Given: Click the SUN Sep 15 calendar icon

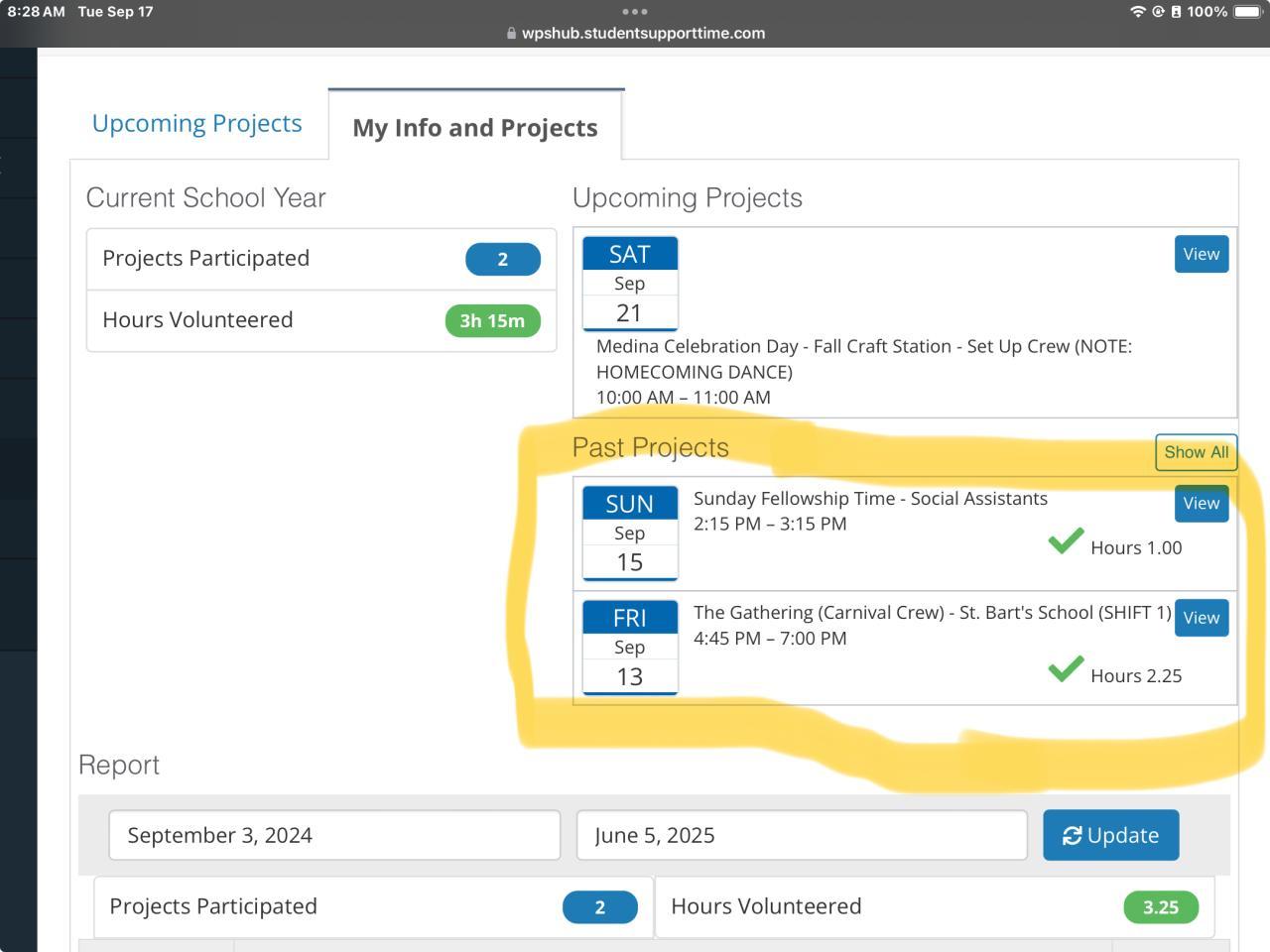Looking at the screenshot, I should pos(630,533).
